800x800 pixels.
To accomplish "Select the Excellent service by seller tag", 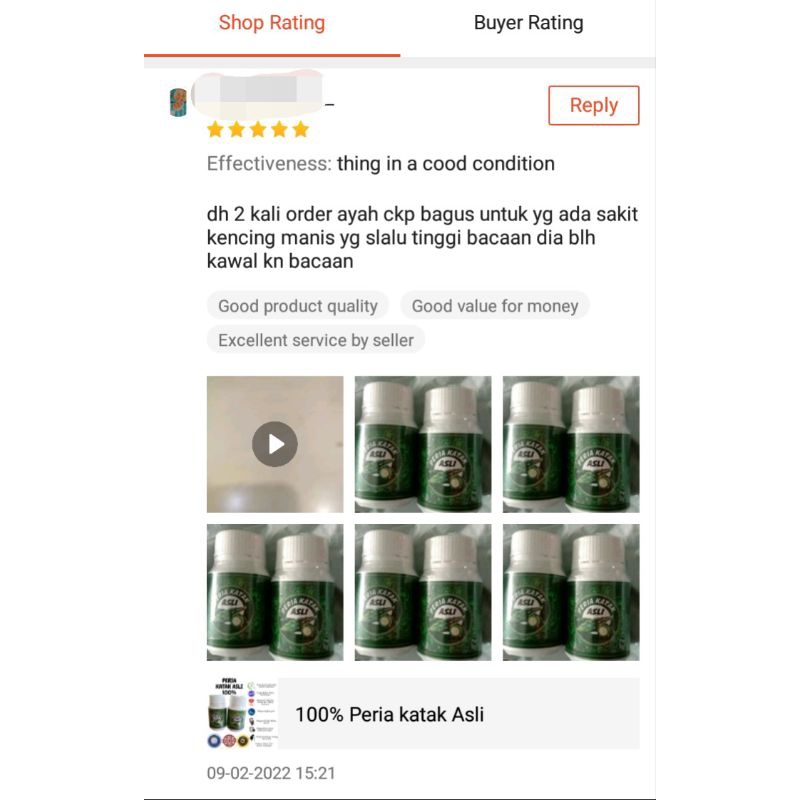I will coord(316,340).
